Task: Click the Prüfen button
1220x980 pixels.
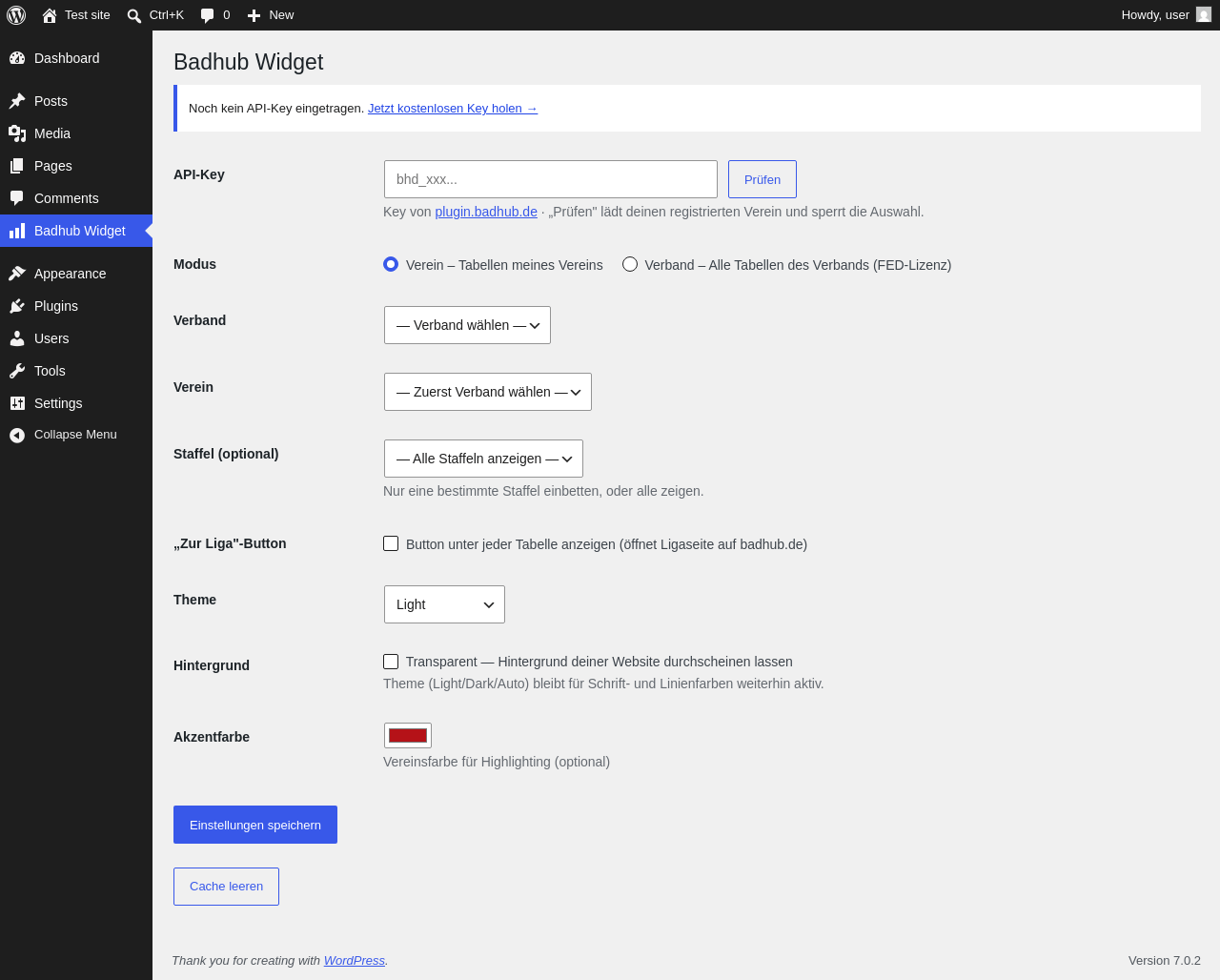Action: point(762,179)
